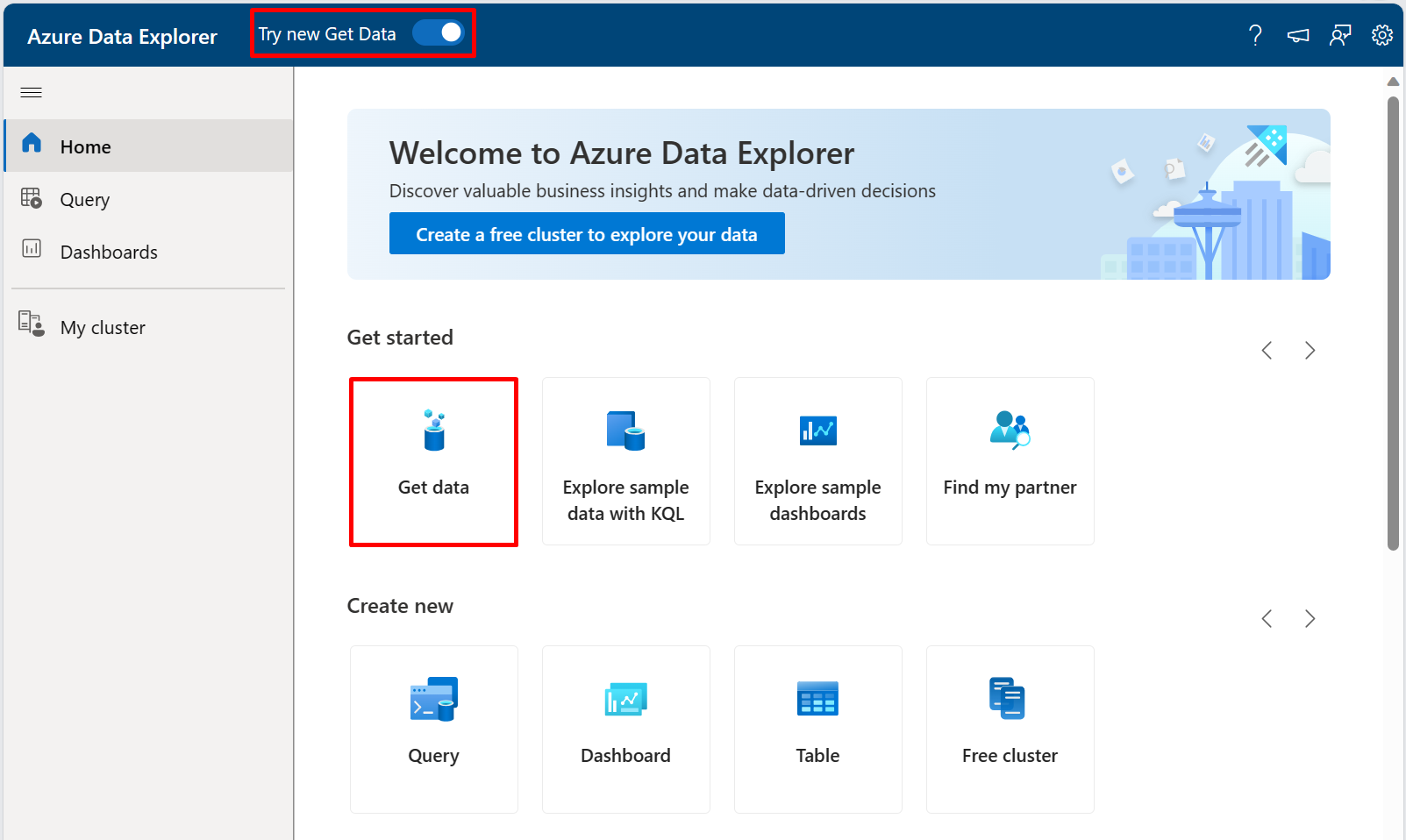Click the Get started next chevron
1406x840 pixels.
[1310, 351]
